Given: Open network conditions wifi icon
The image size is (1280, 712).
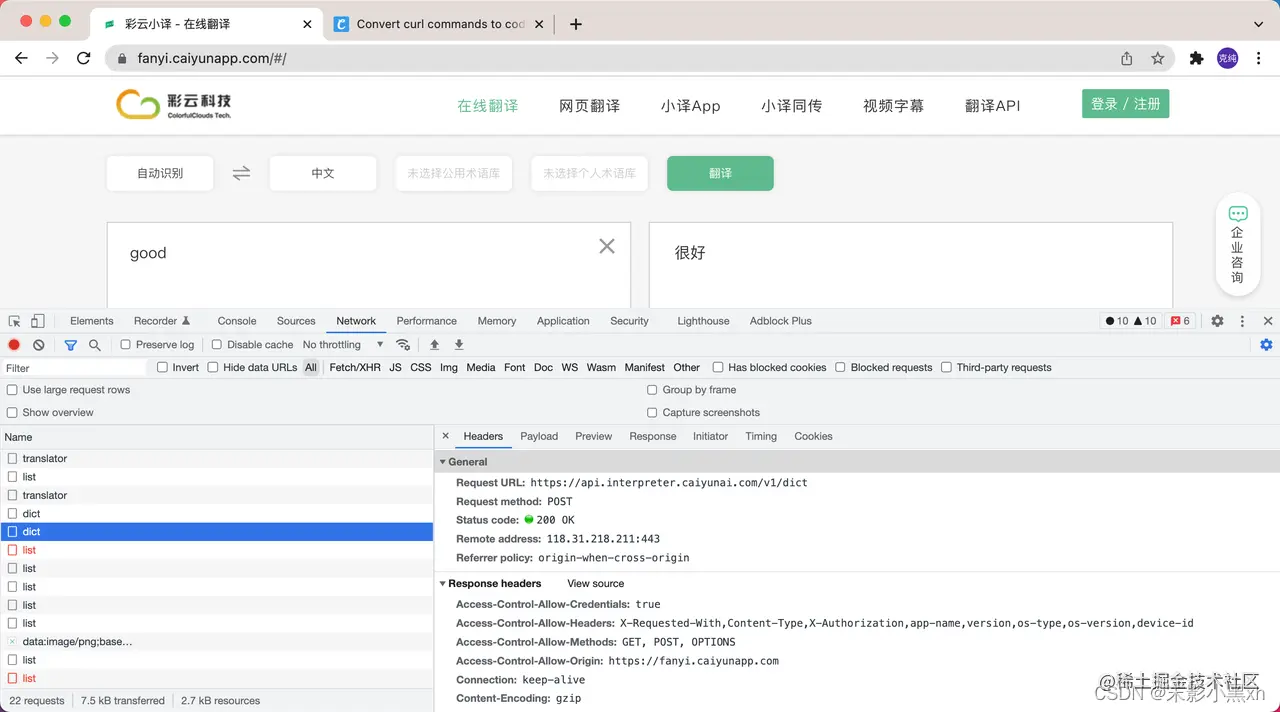Looking at the screenshot, I should pyautogui.click(x=403, y=345).
